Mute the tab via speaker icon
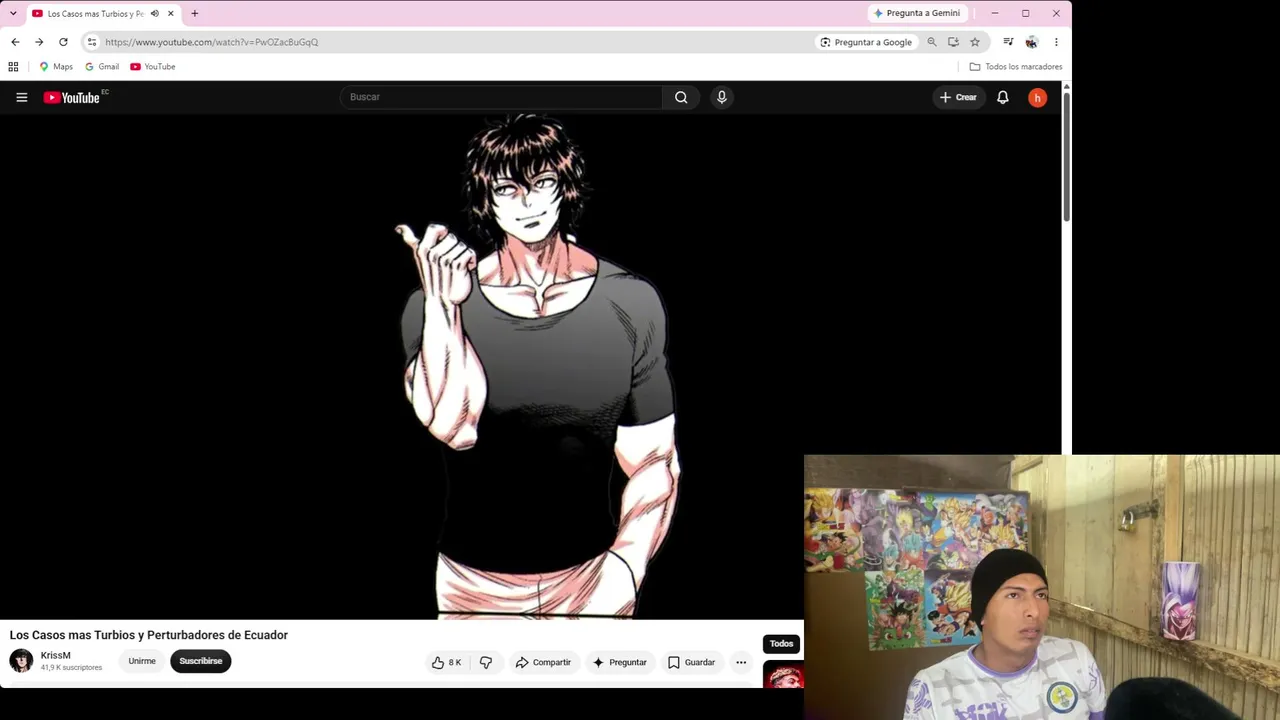Viewport: 1280px width, 720px height. (154, 14)
